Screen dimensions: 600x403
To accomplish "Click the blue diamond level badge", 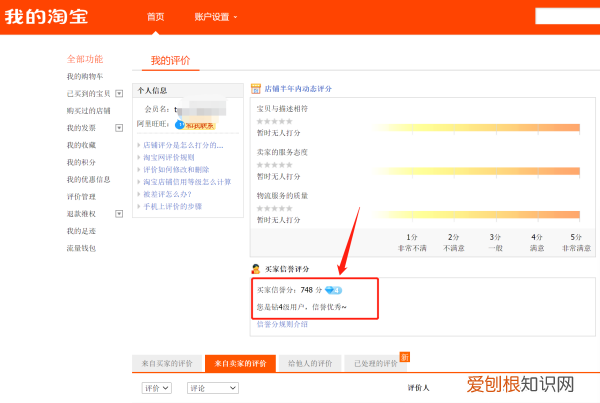I will [333, 290].
